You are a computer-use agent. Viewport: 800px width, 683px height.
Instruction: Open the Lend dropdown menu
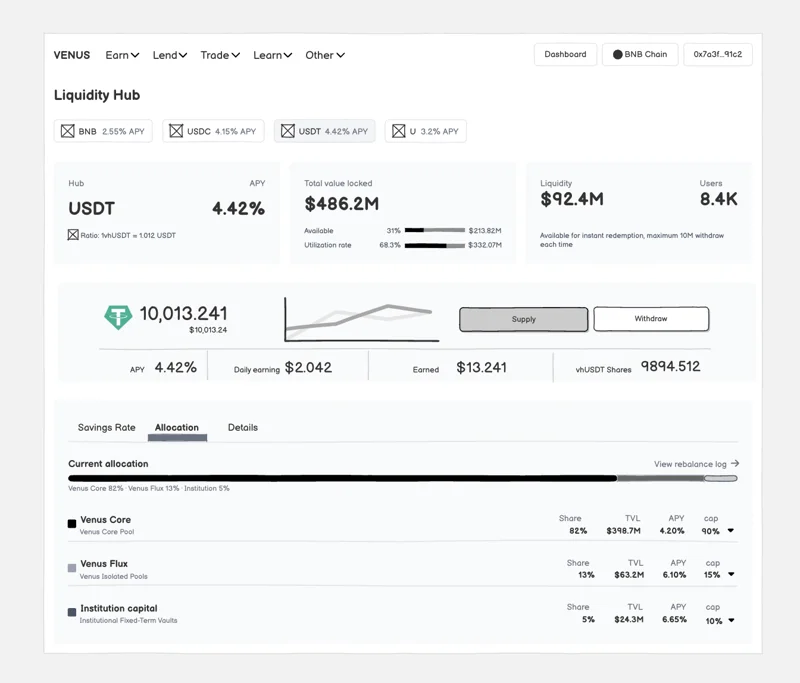[169, 55]
